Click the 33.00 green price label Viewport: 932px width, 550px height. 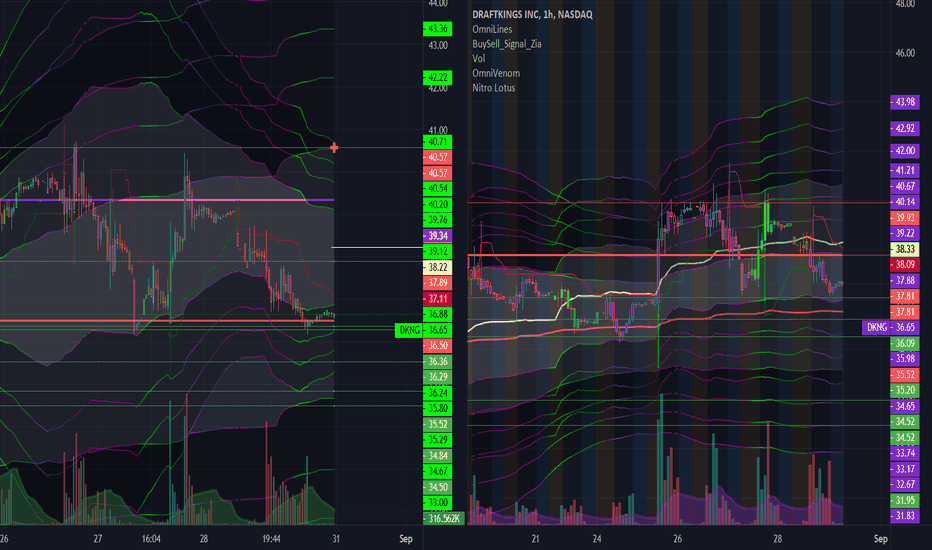(x=437, y=502)
